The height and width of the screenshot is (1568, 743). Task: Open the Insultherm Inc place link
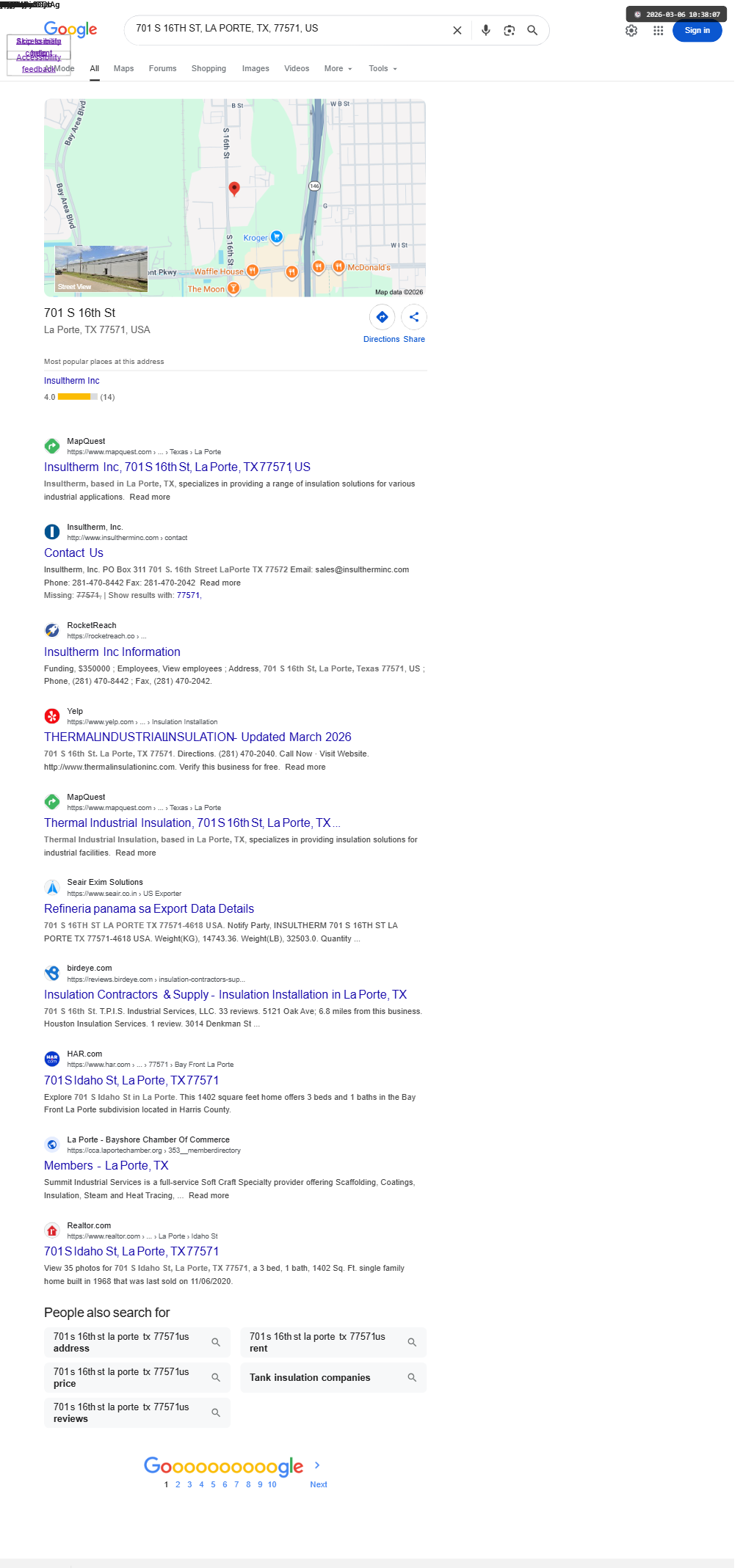(x=71, y=381)
